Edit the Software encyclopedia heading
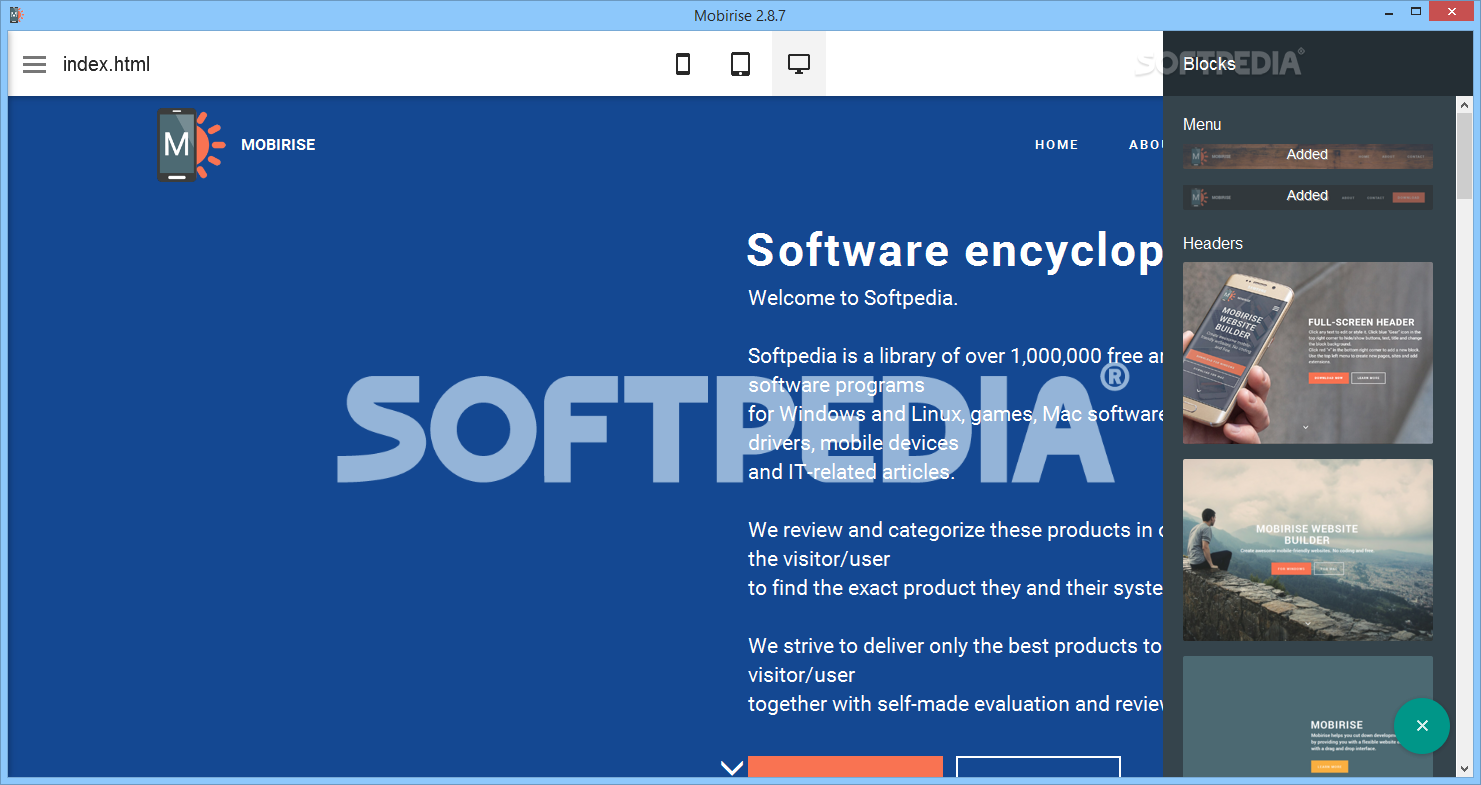1481x785 pixels. click(x=955, y=250)
